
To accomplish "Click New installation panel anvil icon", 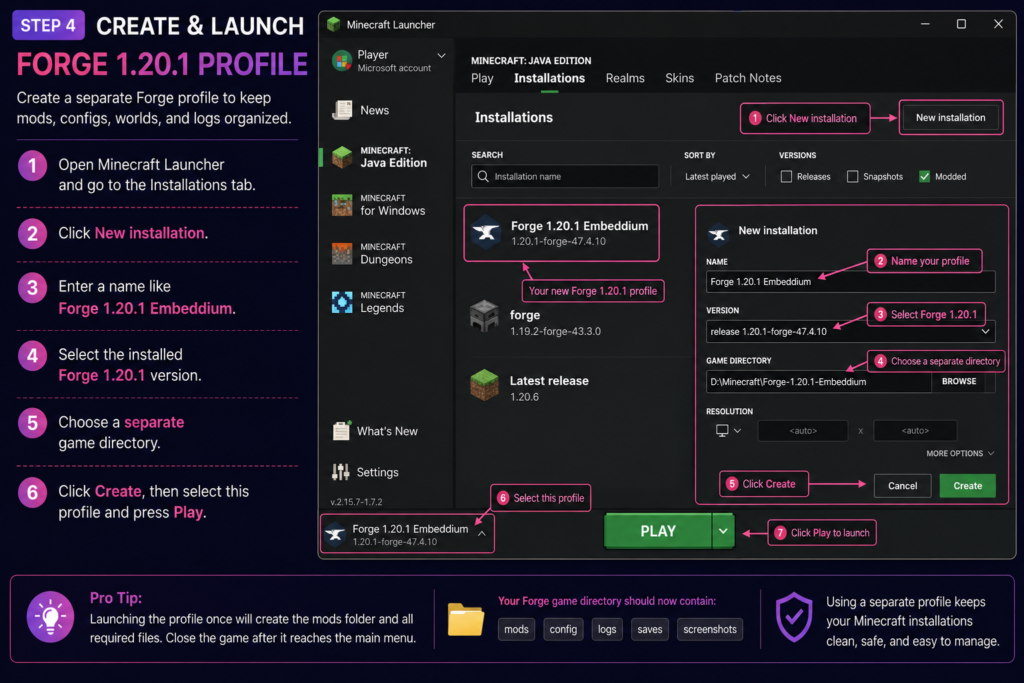I will [718, 232].
